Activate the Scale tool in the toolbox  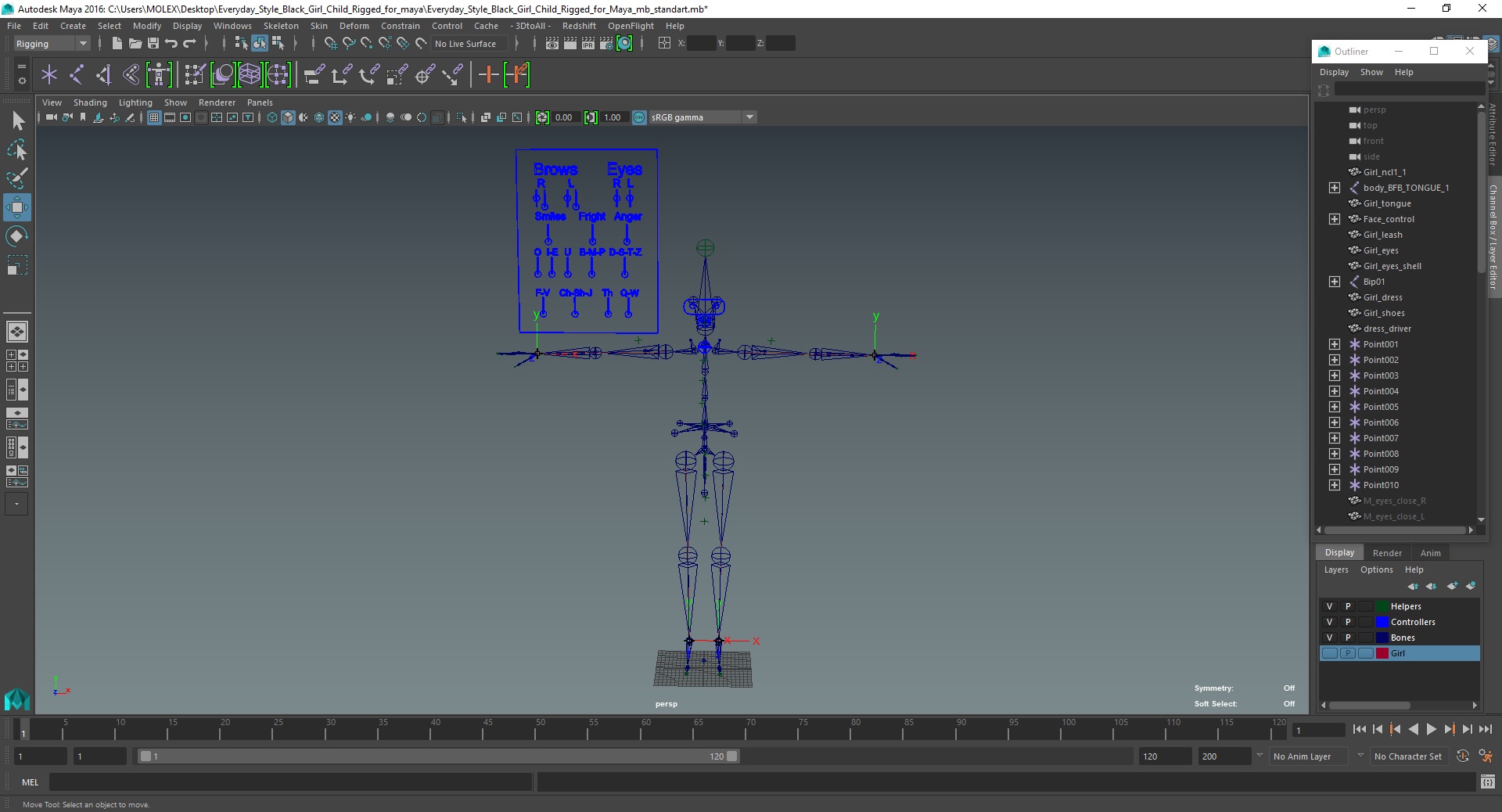17,265
